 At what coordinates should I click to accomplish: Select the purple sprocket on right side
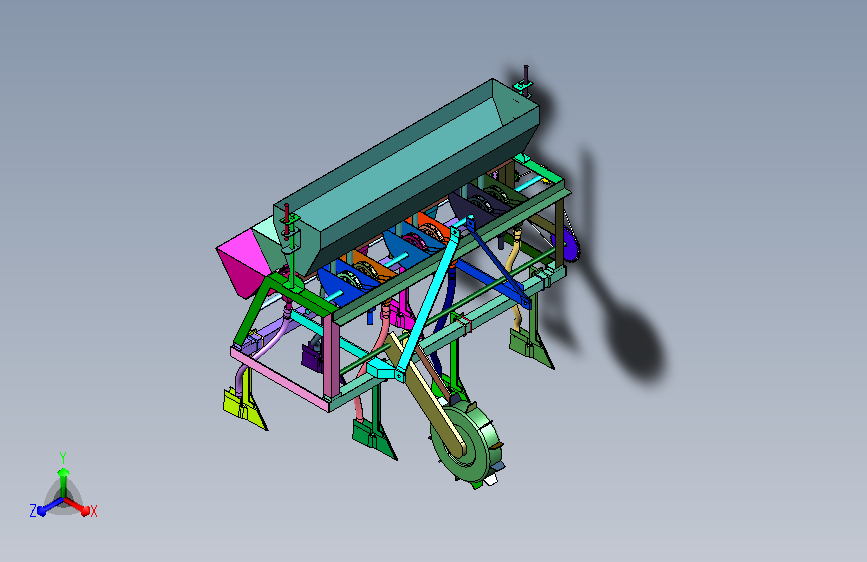570,245
